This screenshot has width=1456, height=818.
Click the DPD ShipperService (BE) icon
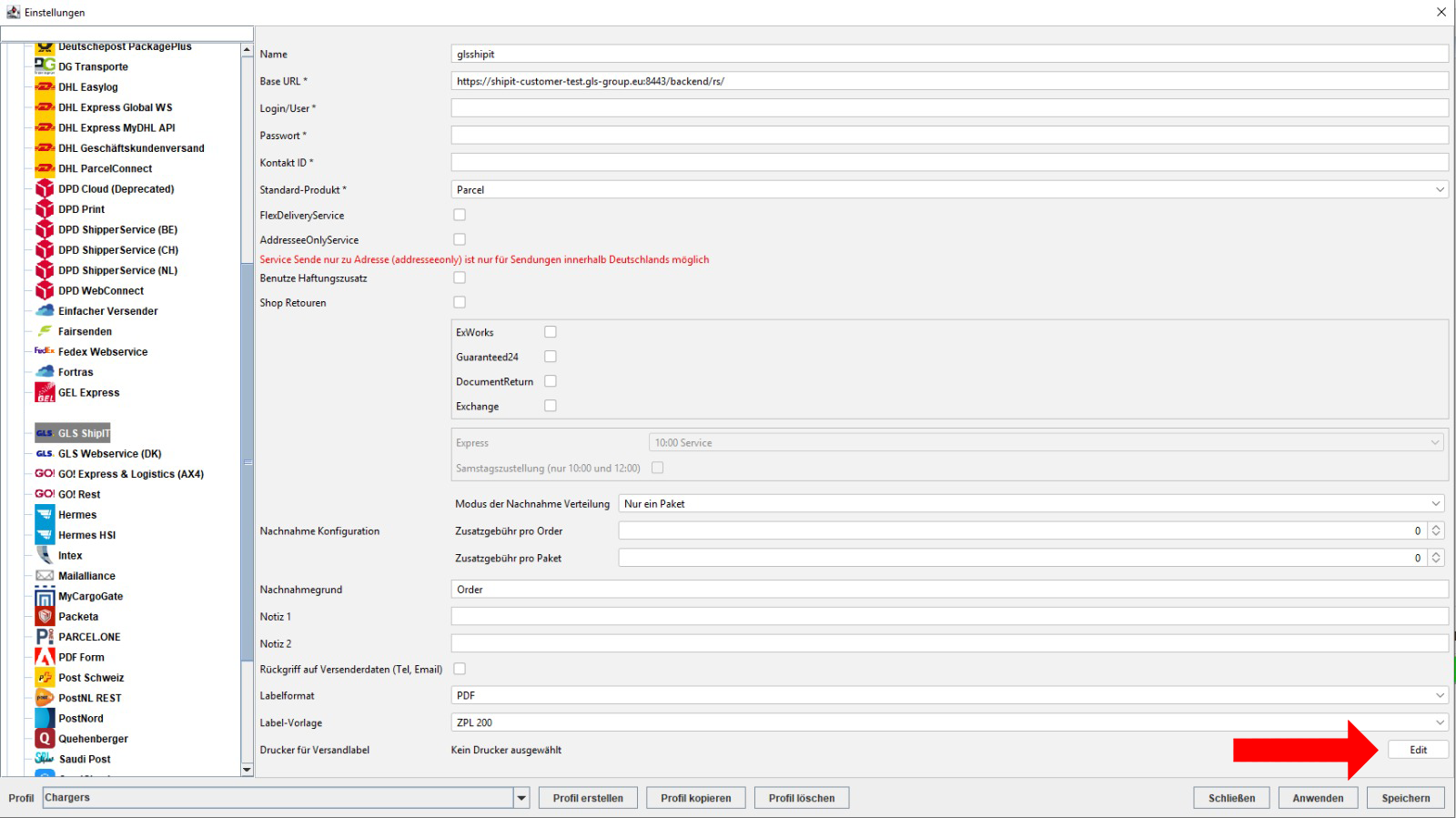(45, 229)
